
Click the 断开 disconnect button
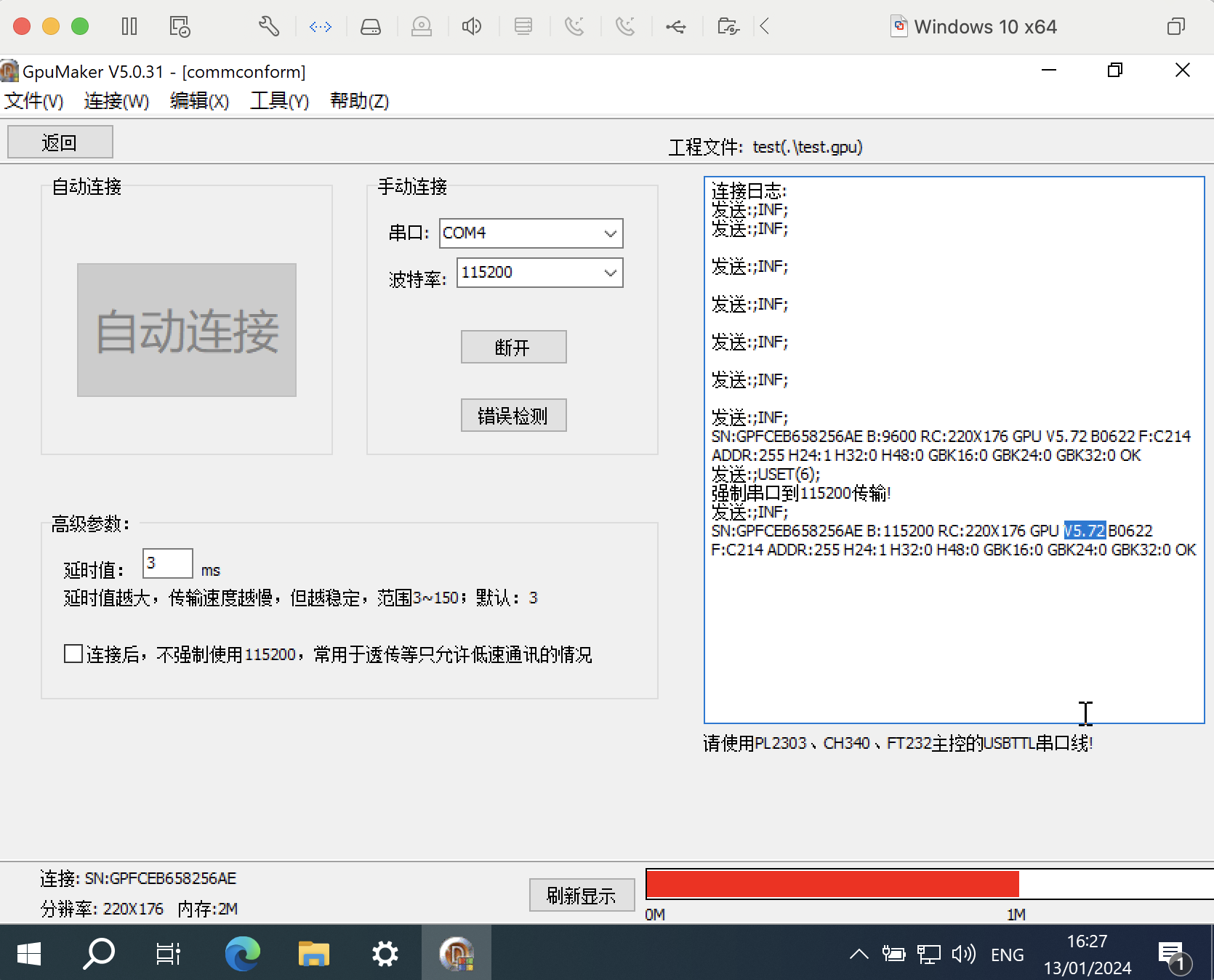coord(513,347)
